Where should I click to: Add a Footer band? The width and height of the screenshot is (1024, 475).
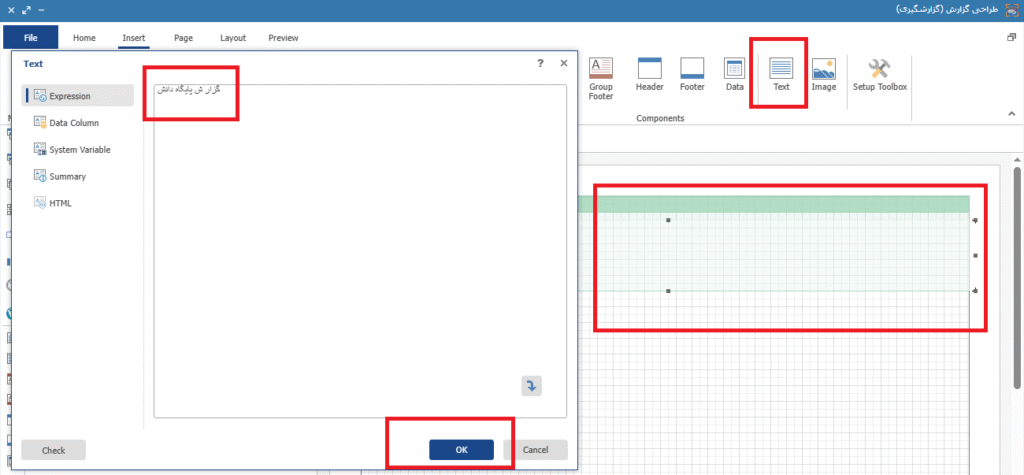pos(692,74)
